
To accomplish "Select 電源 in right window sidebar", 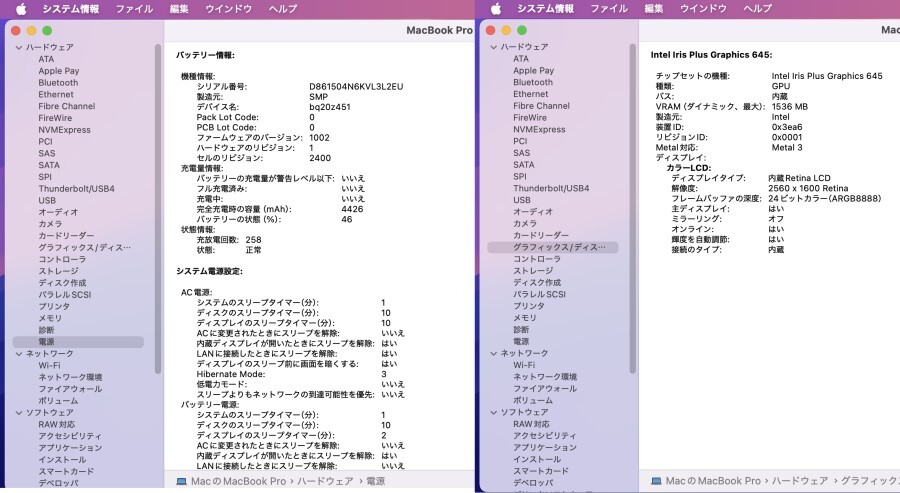I will [521, 341].
